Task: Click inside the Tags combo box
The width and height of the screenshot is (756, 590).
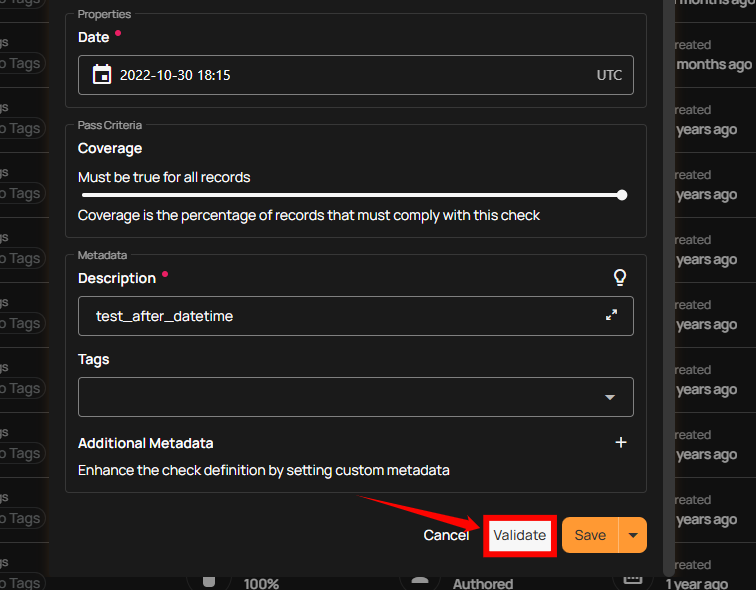Action: pos(340,397)
